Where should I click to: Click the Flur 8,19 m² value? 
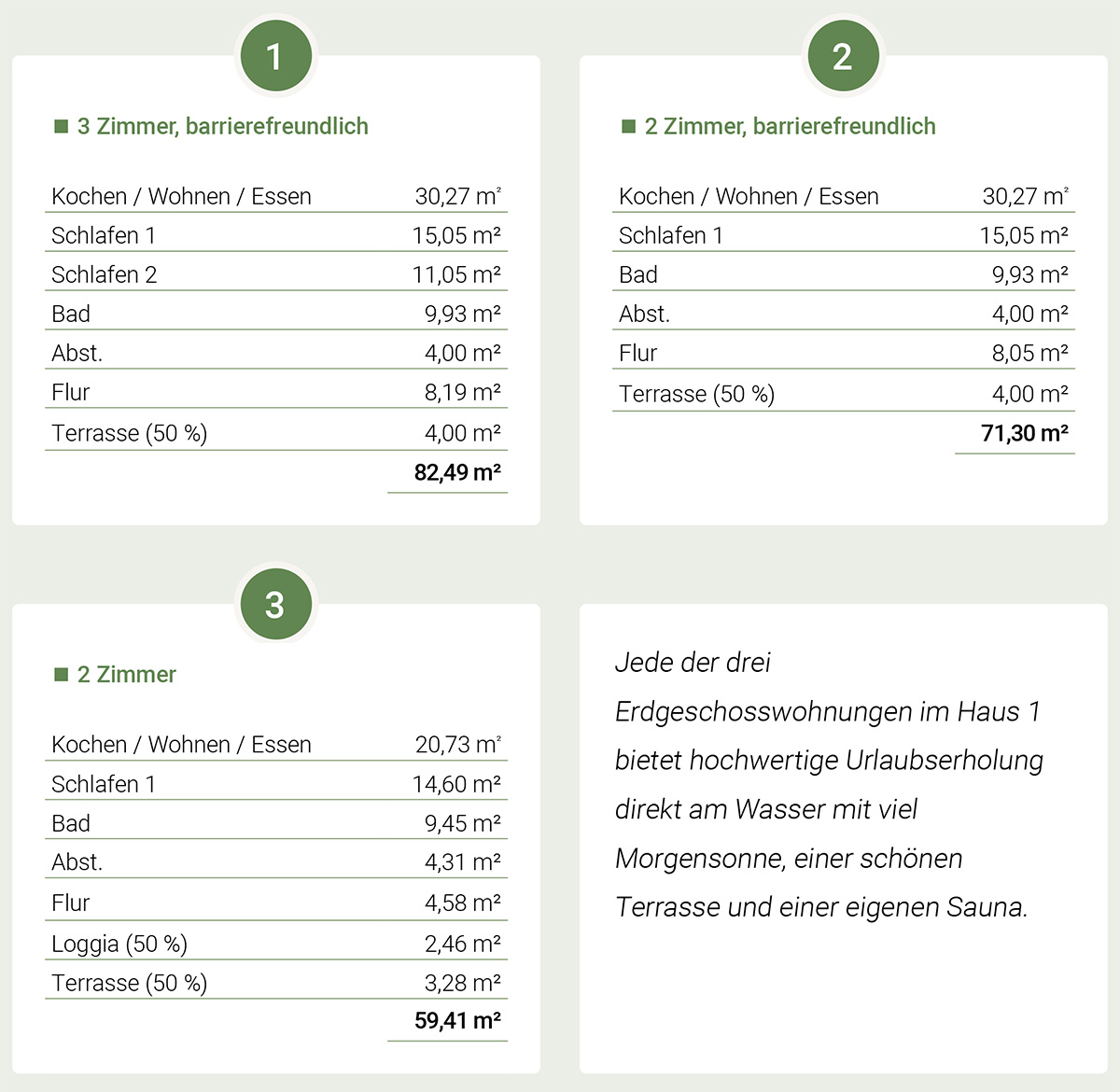pyautogui.click(x=463, y=392)
